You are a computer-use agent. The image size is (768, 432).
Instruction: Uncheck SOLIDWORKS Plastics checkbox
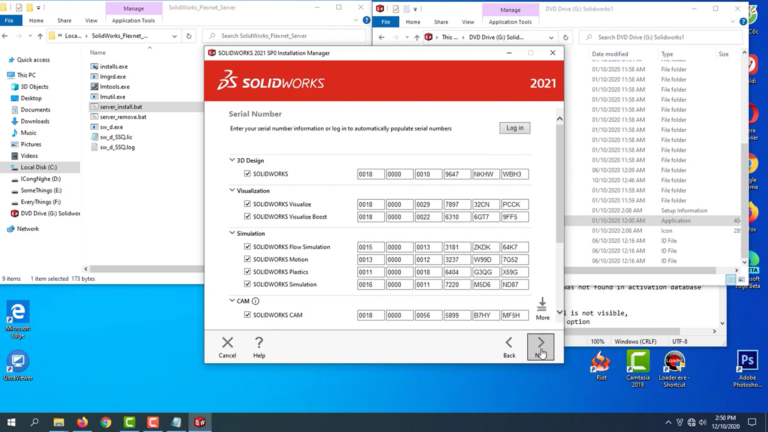click(247, 272)
